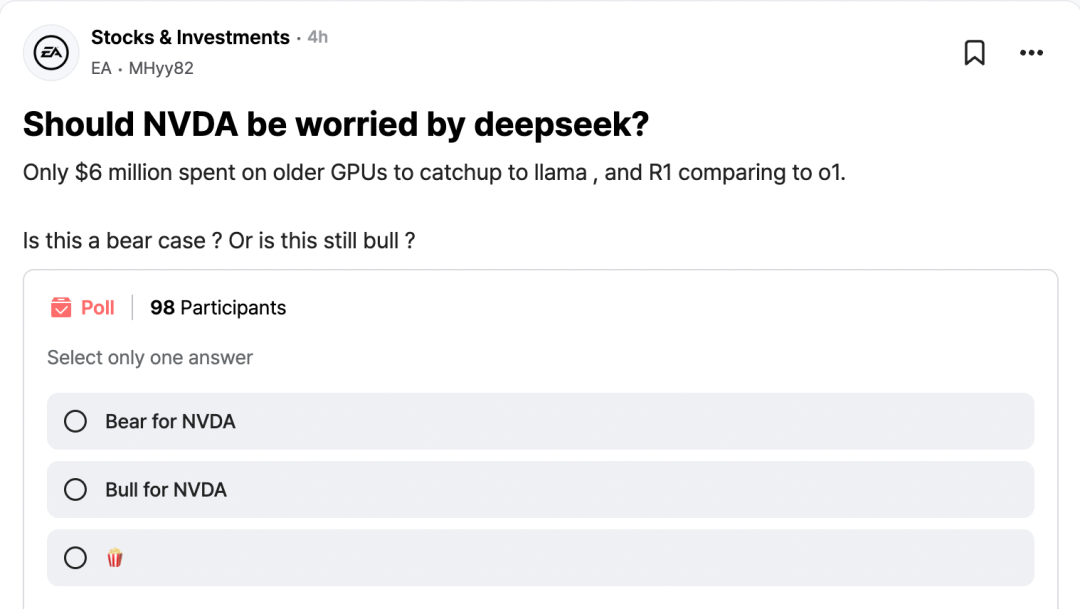
Task: Click the 'Bear for NVDA' answer text
Action: (x=170, y=422)
